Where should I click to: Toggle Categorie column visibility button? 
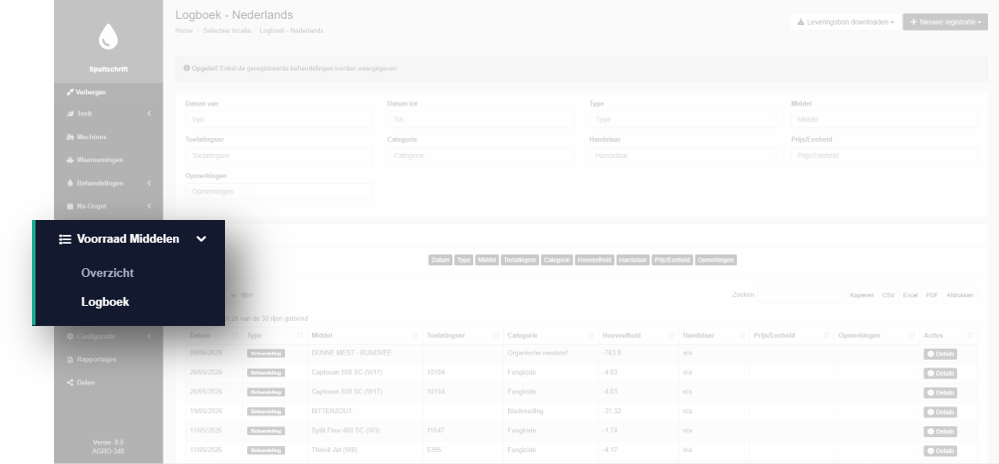(x=557, y=260)
